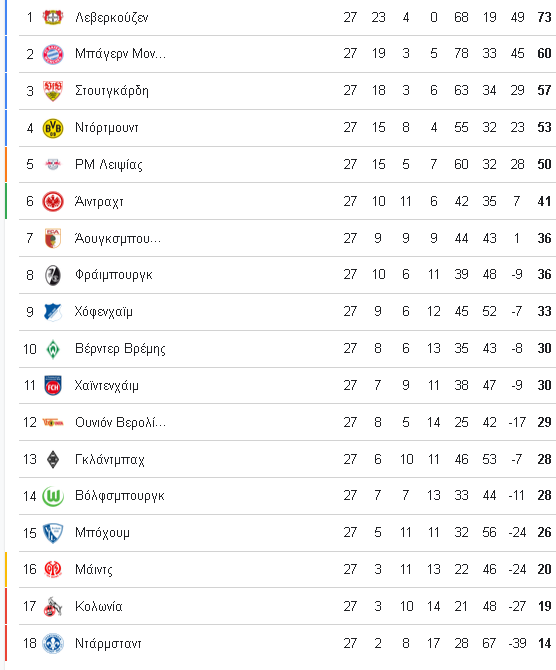Click the Mainz 05 red logo
This screenshot has width=556, height=670.
tap(53, 570)
